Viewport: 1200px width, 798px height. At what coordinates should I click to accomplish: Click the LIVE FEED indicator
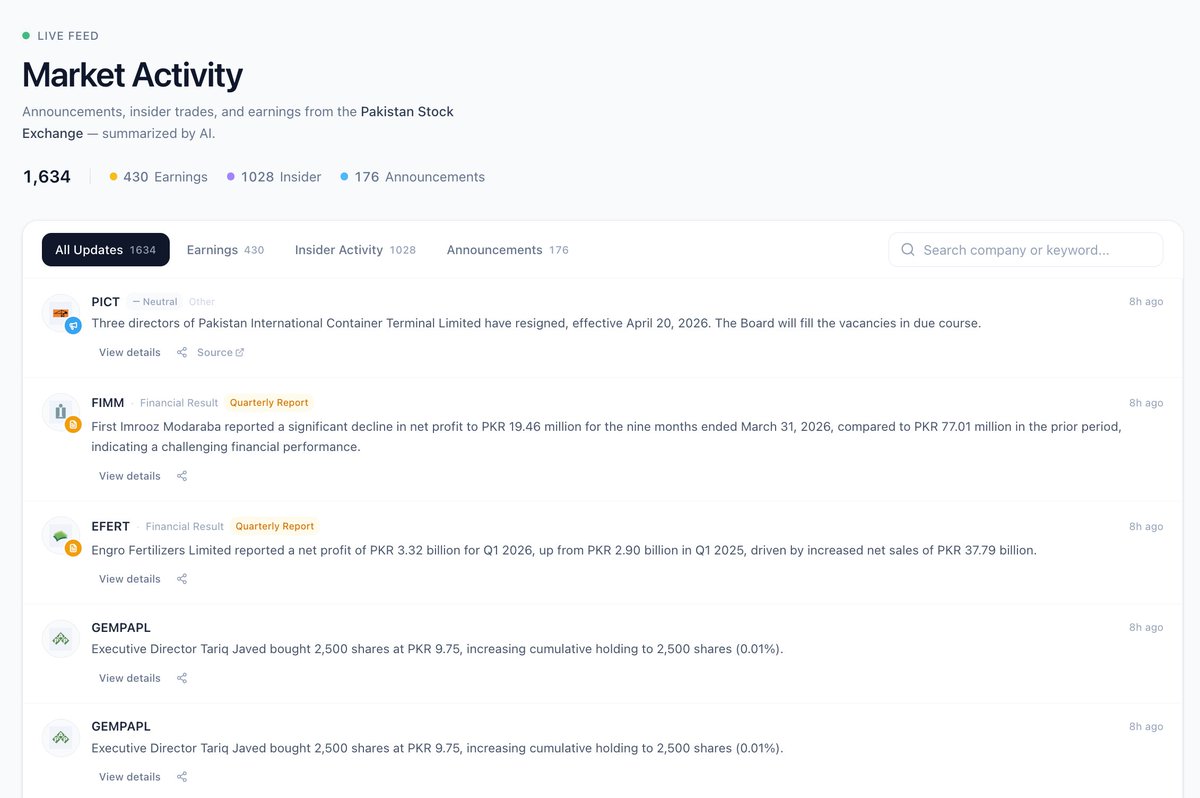click(60, 36)
